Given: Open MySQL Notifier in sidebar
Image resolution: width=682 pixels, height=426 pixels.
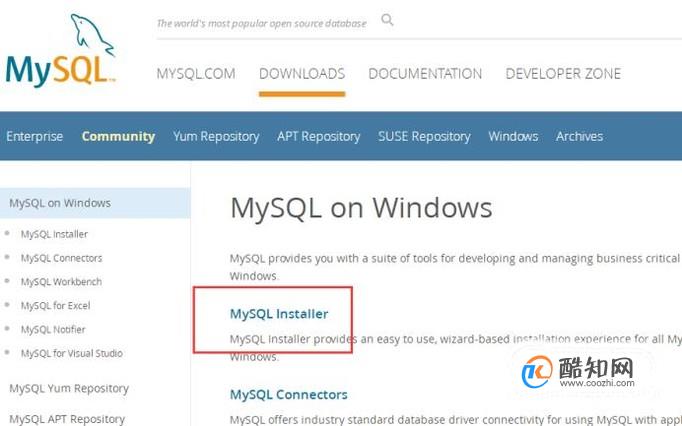Looking at the screenshot, I should 53,329.
